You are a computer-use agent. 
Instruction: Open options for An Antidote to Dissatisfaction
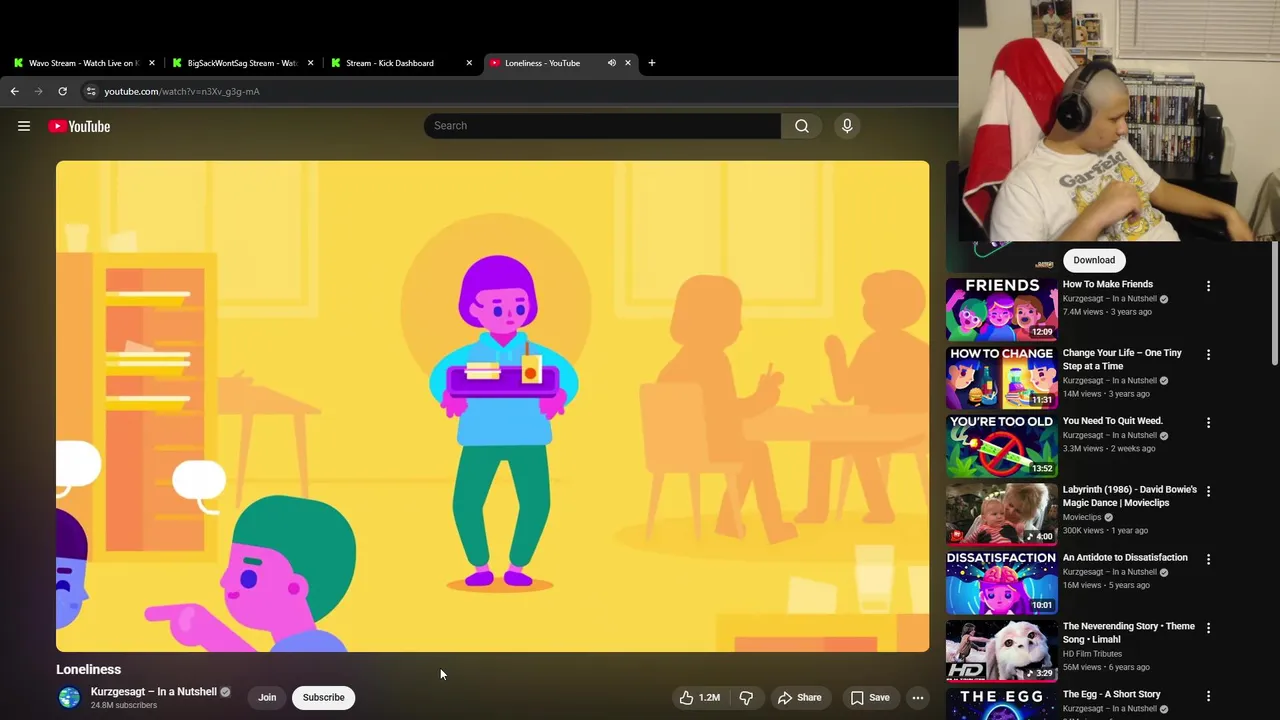(x=1208, y=559)
